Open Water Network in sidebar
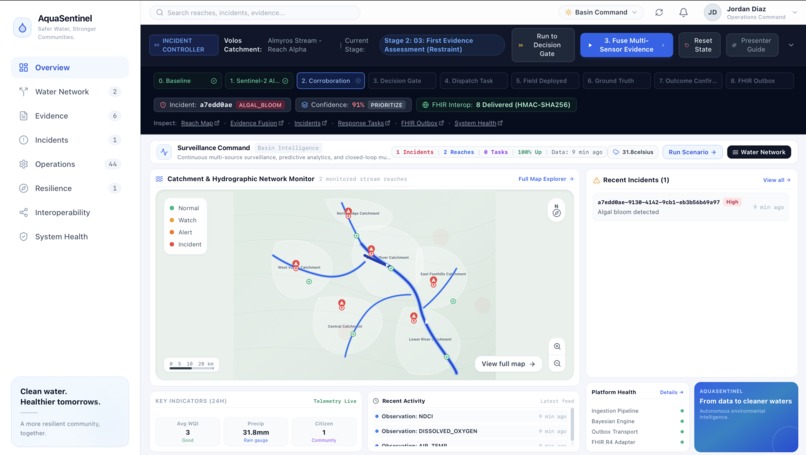The width and height of the screenshot is (806, 455). 70,92
